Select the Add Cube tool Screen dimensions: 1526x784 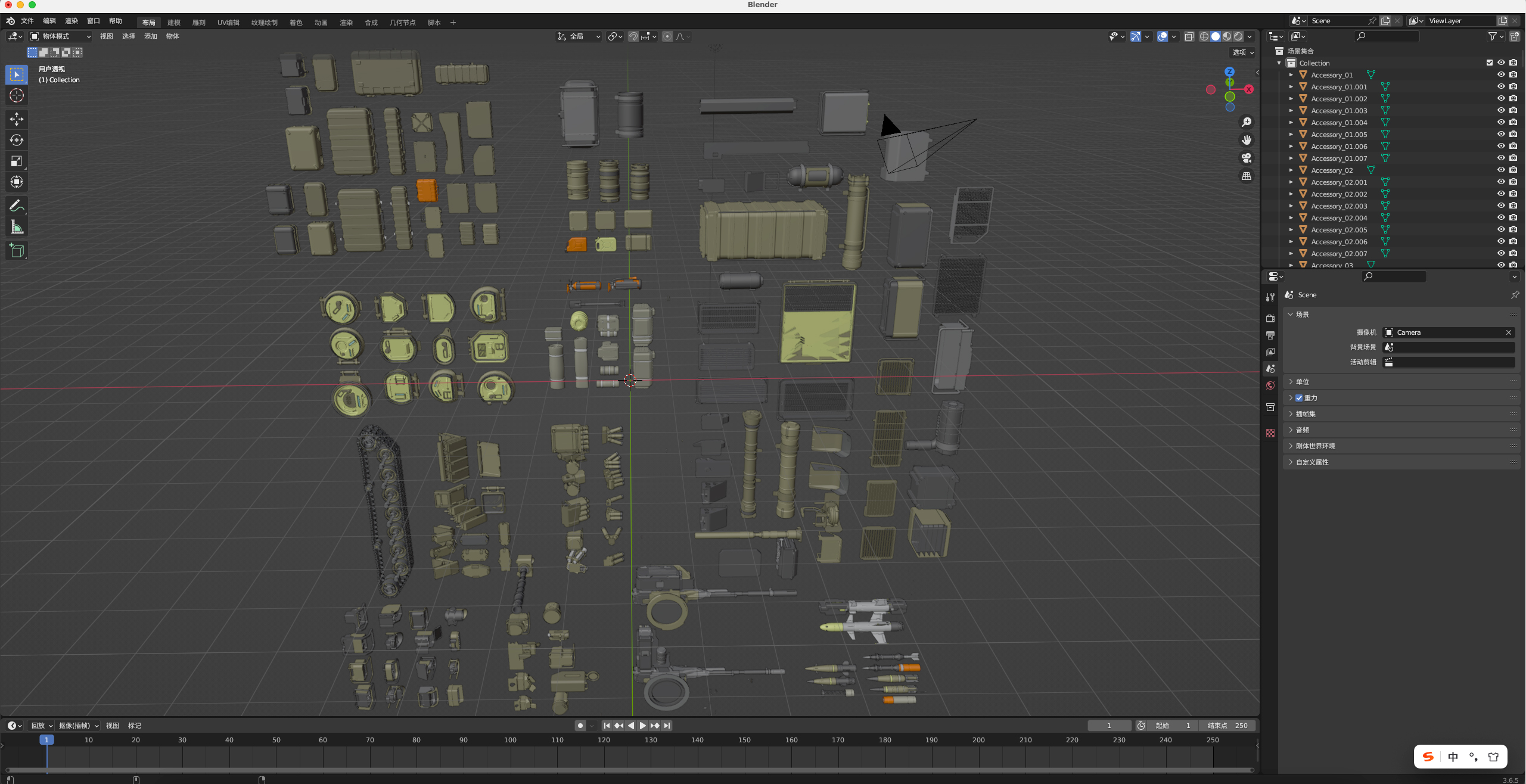pos(16,250)
